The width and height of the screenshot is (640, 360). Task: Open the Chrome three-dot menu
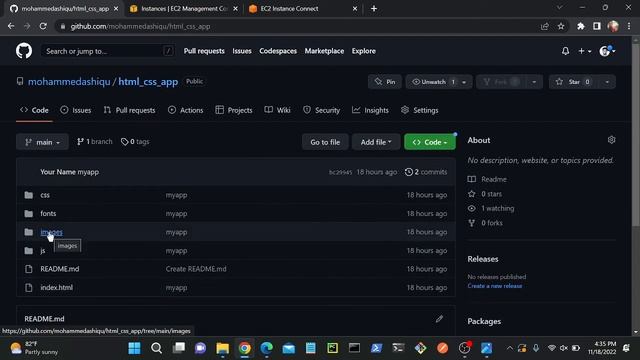pyautogui.click(x=629, y=26)
